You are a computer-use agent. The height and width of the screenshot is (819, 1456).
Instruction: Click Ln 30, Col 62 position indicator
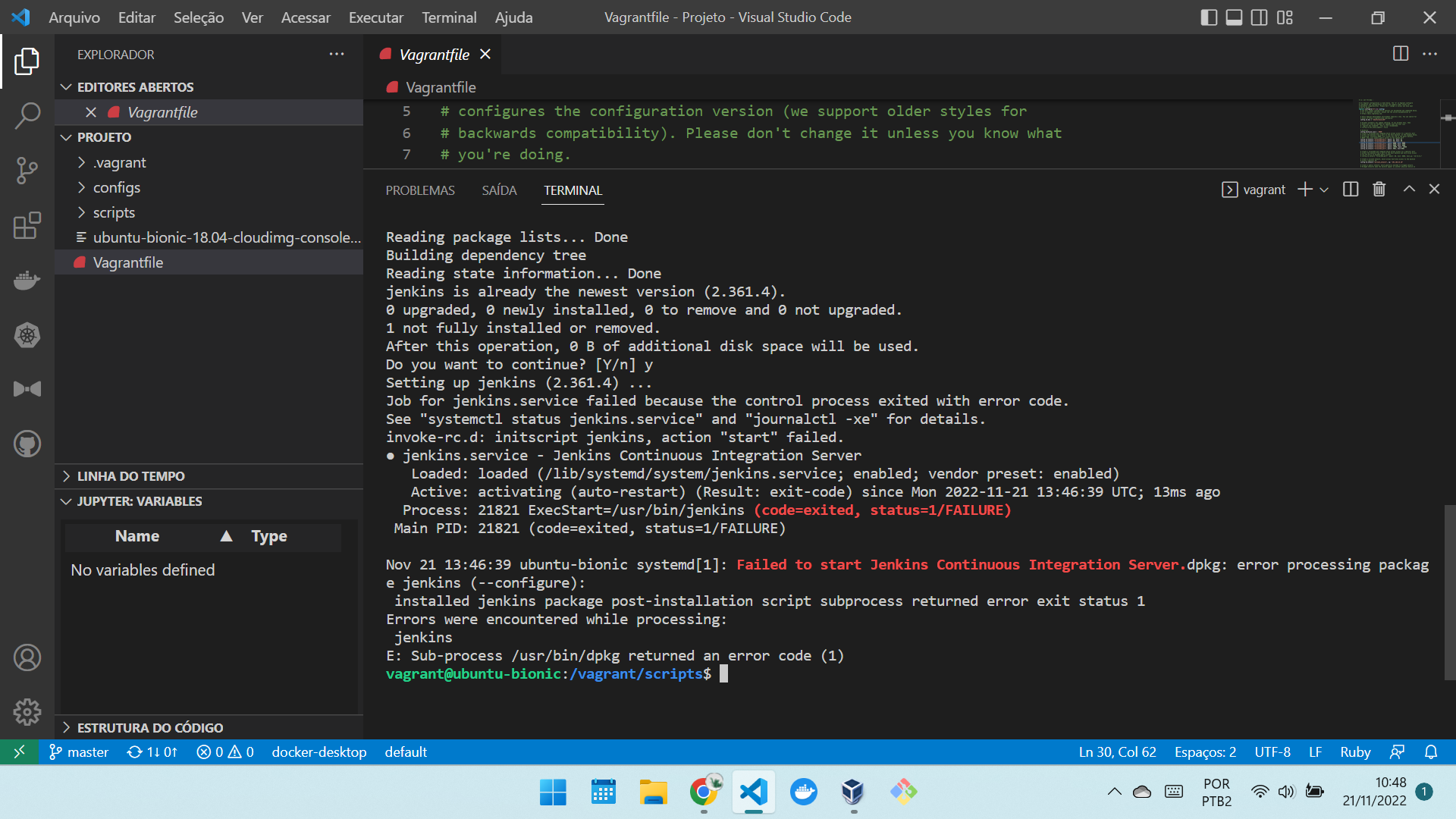tap(1118, 752)
